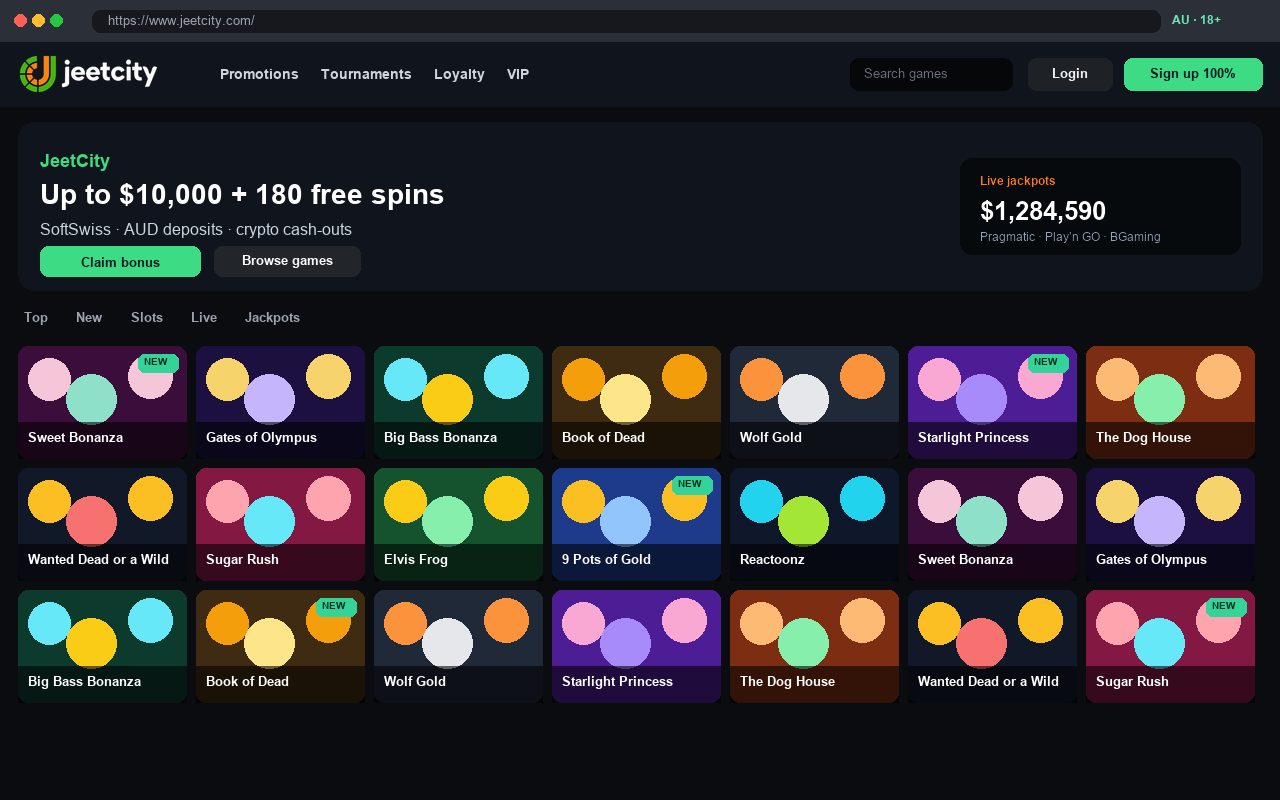
Task: Focus the Search games field
Action: point(931,74)
